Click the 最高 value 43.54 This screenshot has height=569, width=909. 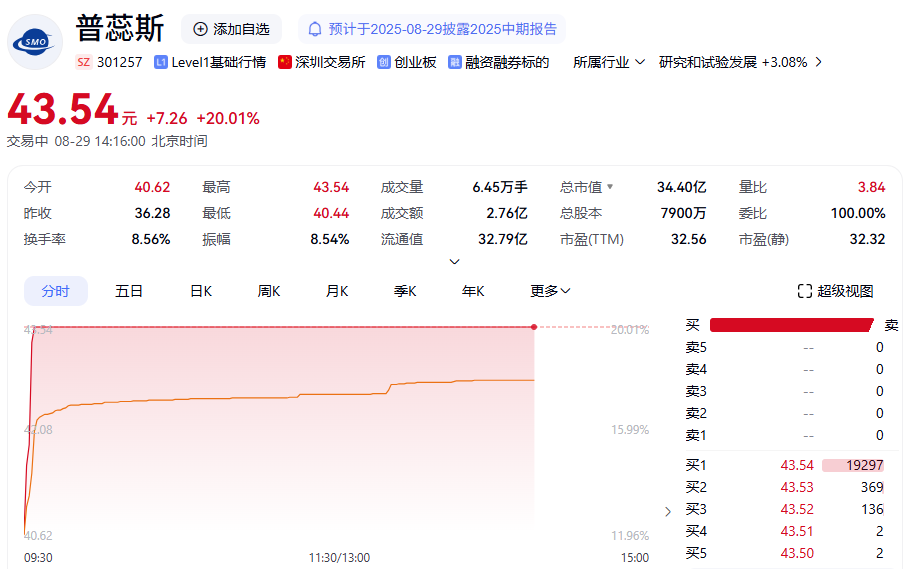[x=331, y=187]
